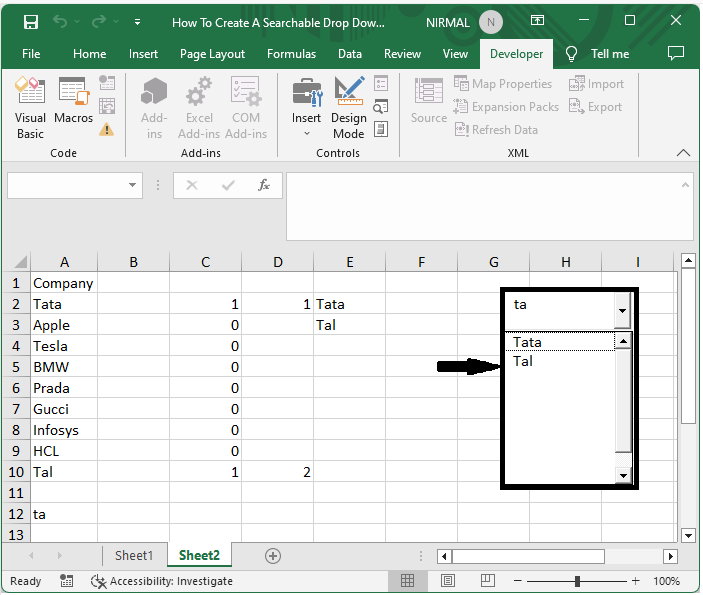Screen dimensions: 703x595
Task: Toggle Design Mode in Controls group
Action: point(349,108)
